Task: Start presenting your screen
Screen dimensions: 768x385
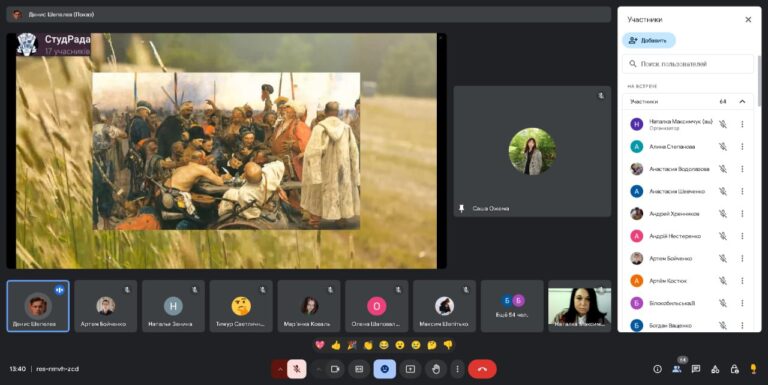Action: pos(410,369)
